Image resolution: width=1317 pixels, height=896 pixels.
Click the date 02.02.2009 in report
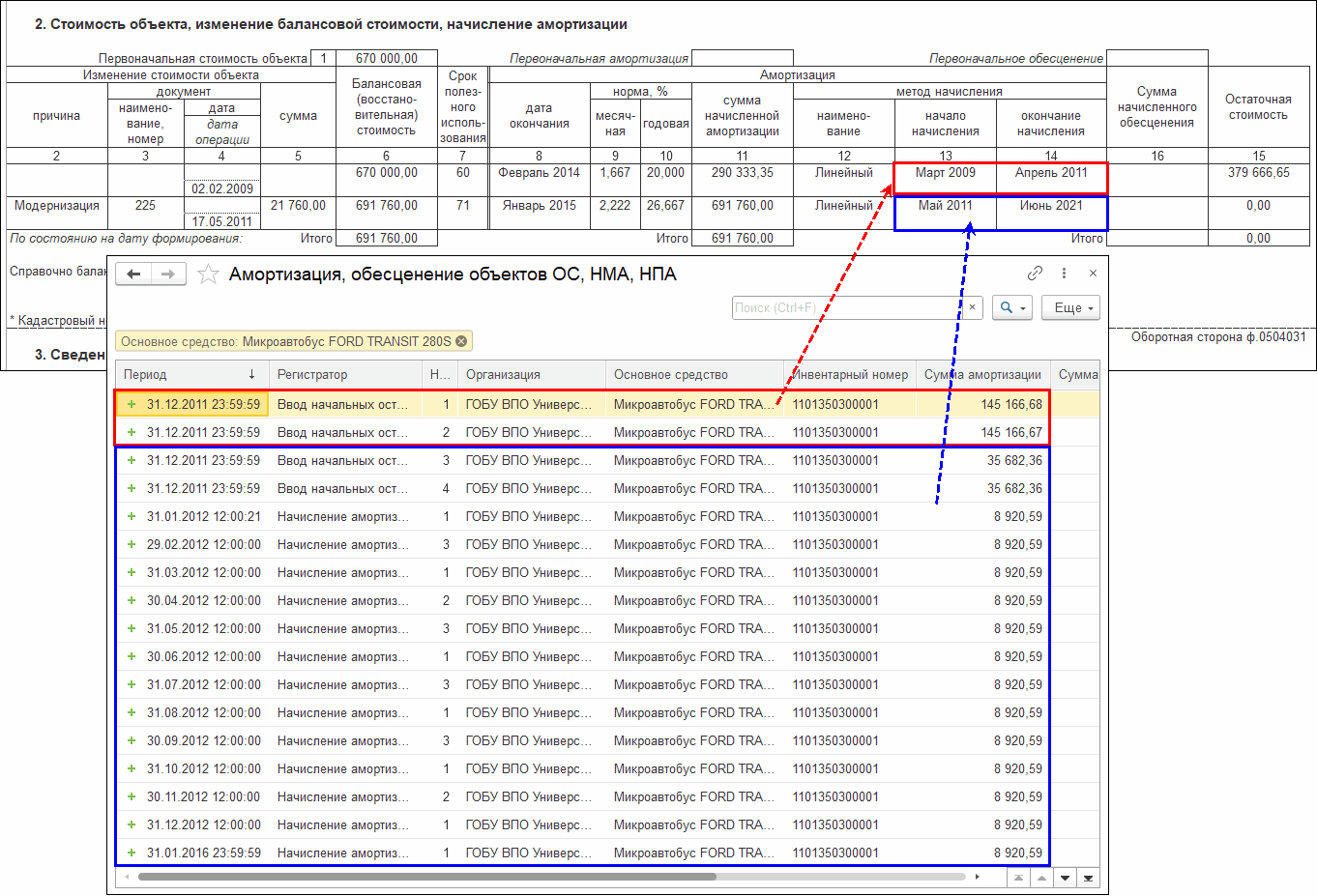click(221, 189)
